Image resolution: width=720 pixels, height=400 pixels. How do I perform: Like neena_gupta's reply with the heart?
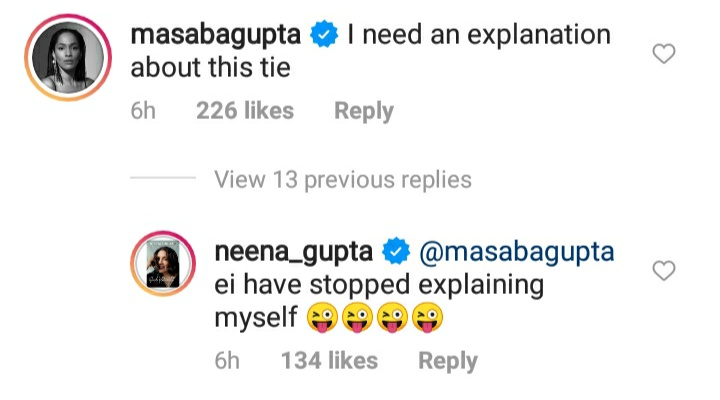663,271
